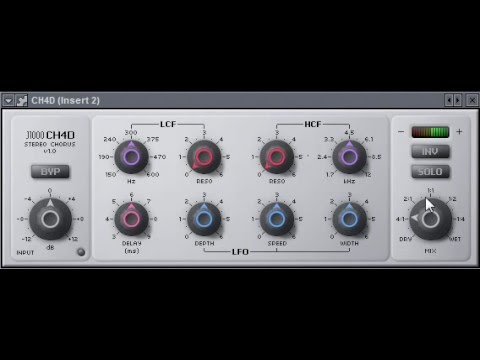Click the DELAY (ms) knob
This screenshot has width=480, height=360.
point(131,219)
